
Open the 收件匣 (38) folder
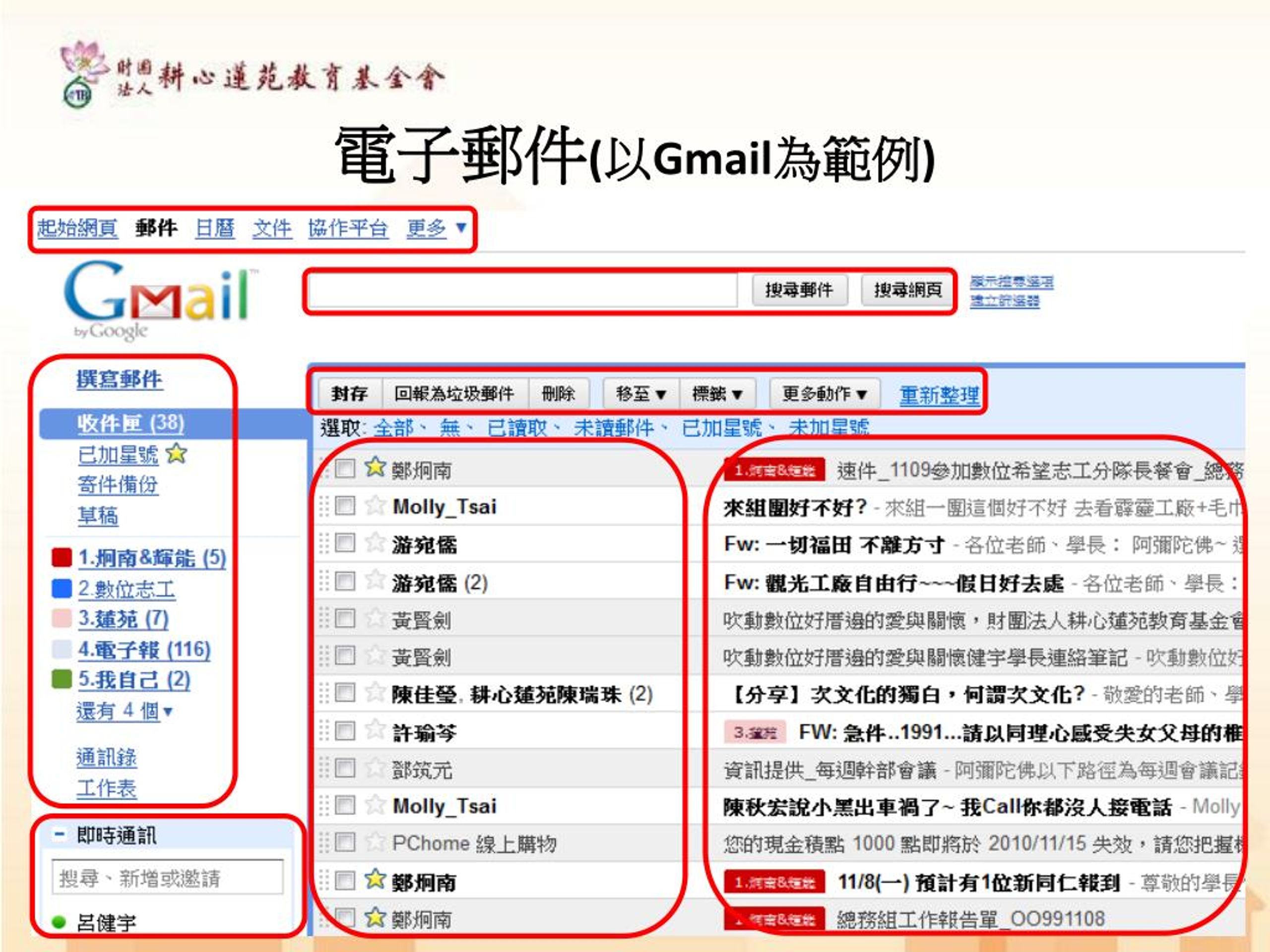[x=131, y=423]
